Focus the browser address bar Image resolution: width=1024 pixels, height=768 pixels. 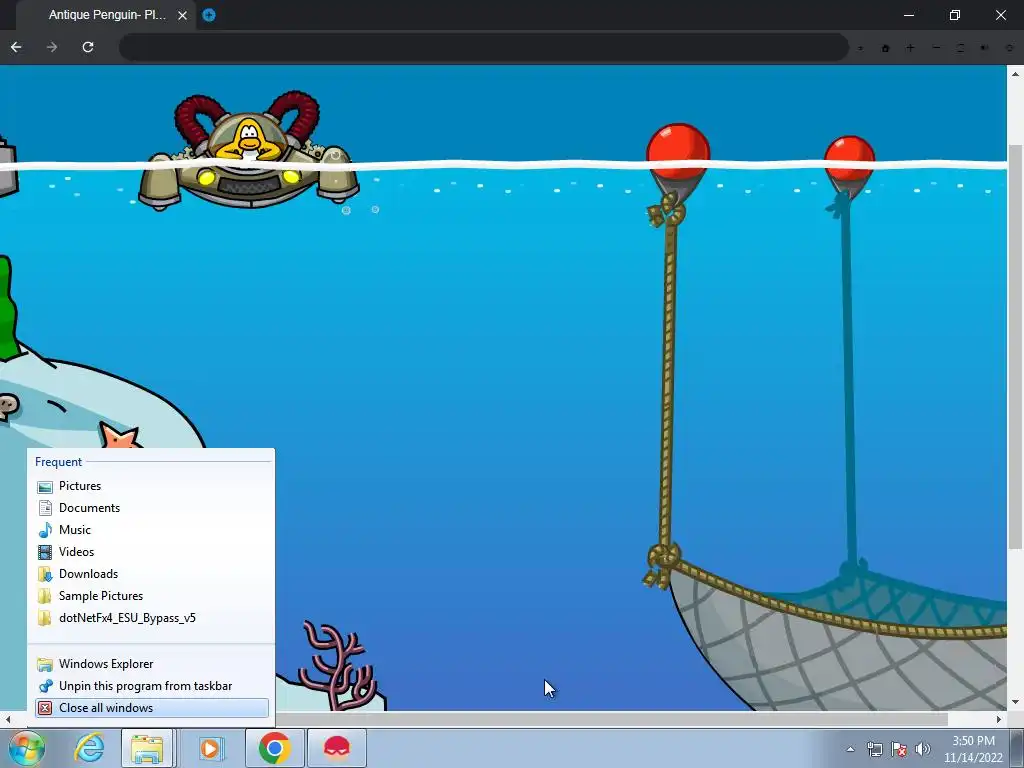[484, 47]
